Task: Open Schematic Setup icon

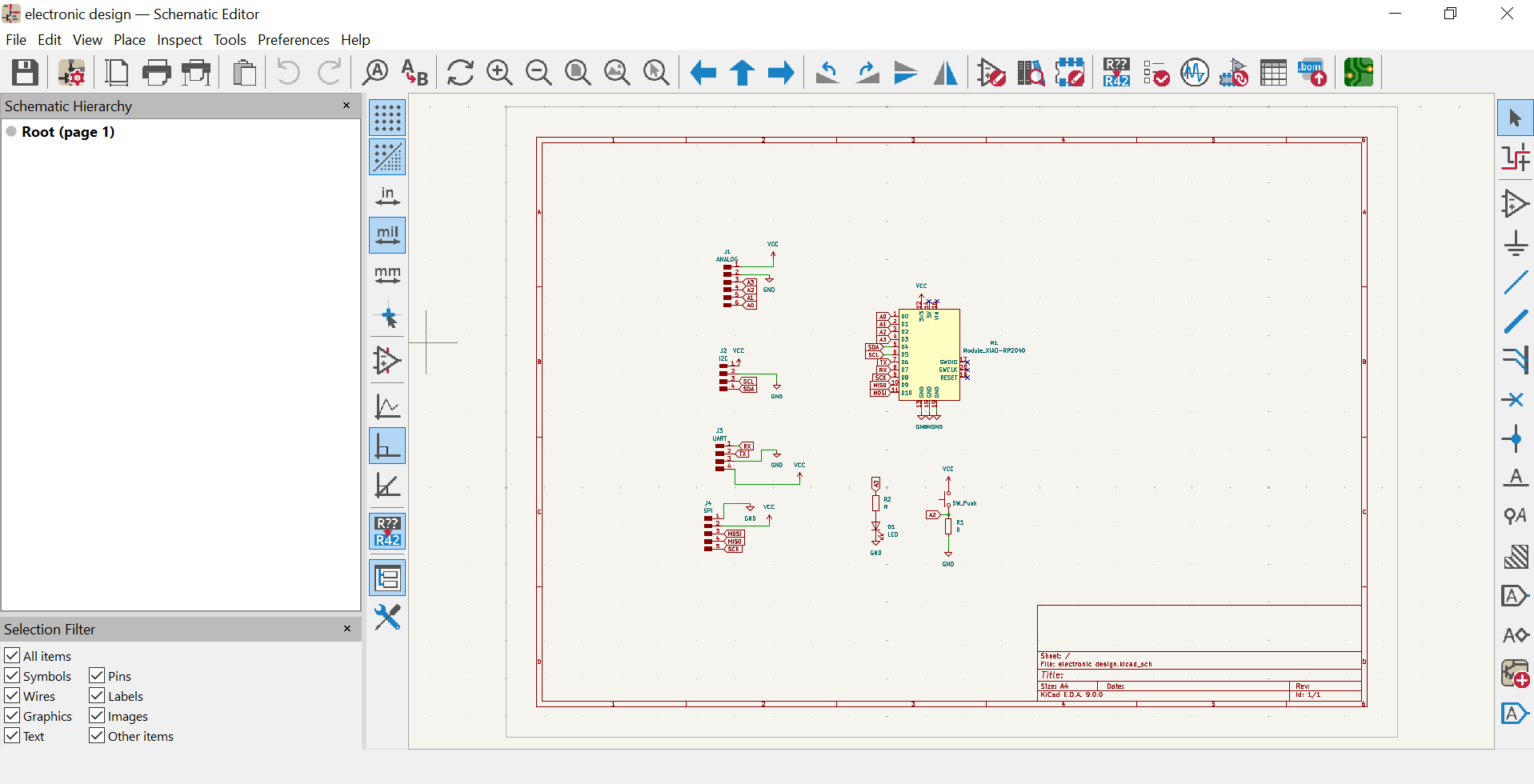Action: tap(72, 73)
